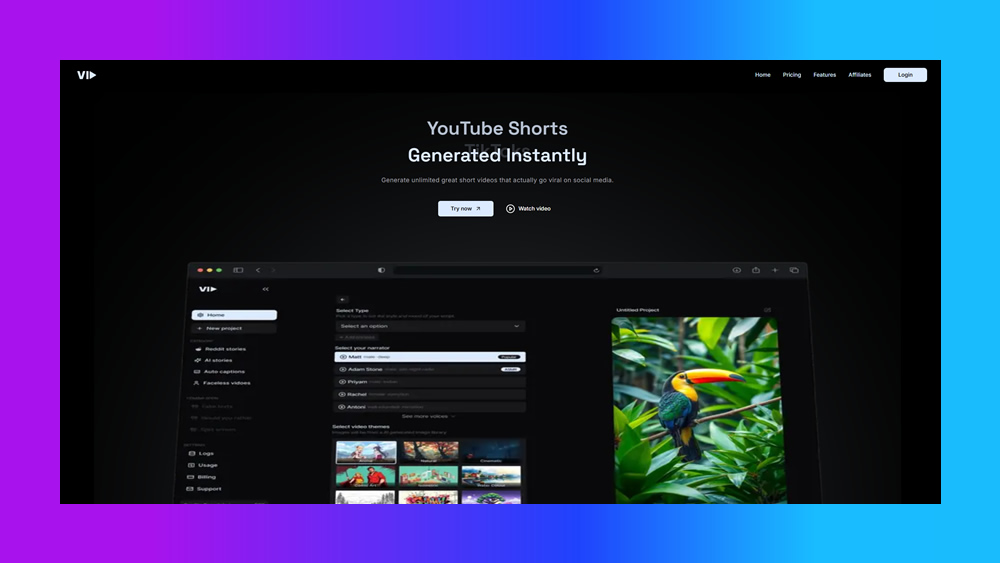Image resolution: width=1000 pixels, height=563 pixels.
Task: Open the Affiliates nav link
Action: coord(859,75)
